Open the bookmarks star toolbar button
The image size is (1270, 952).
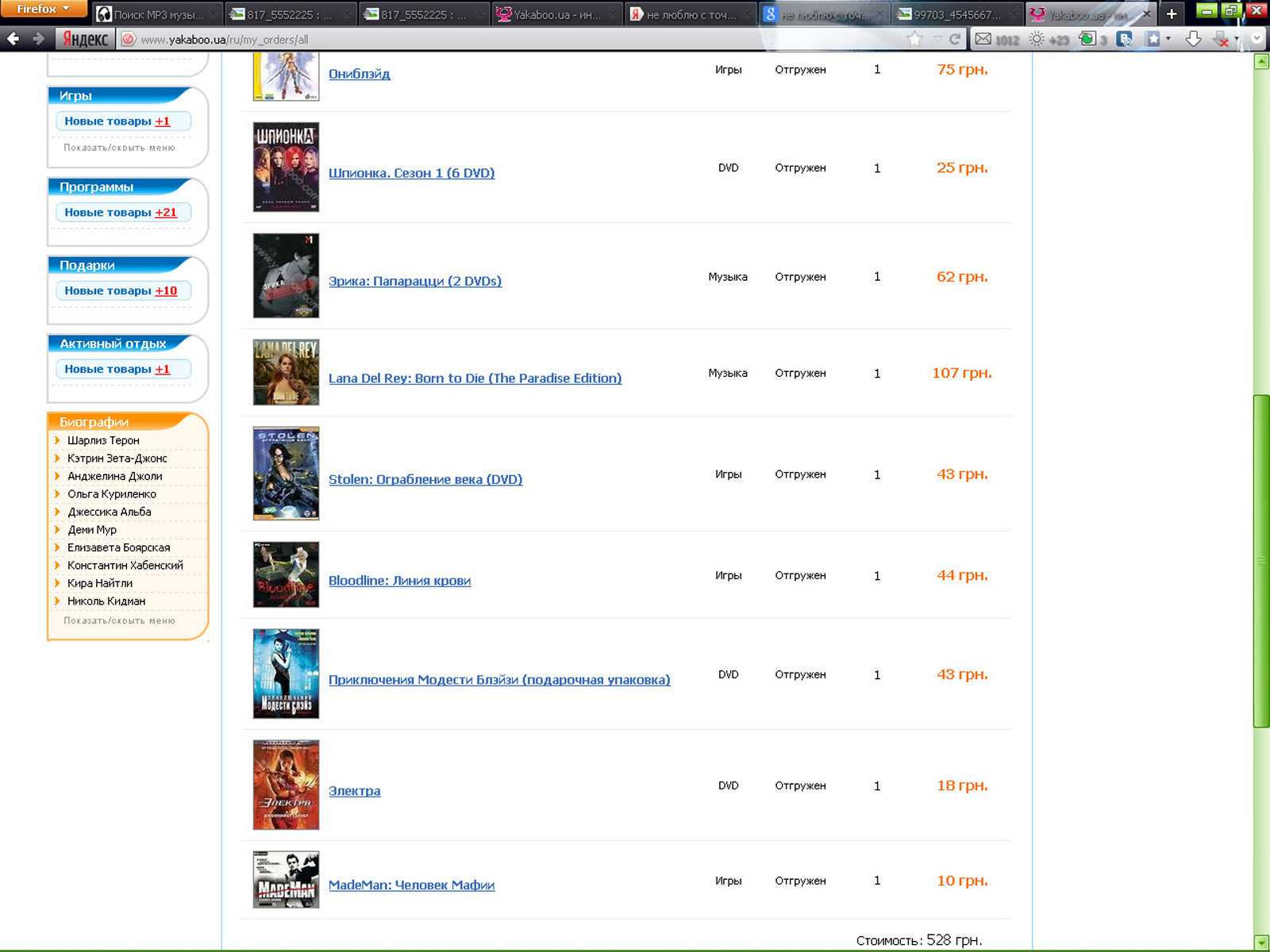[1153, 39]
